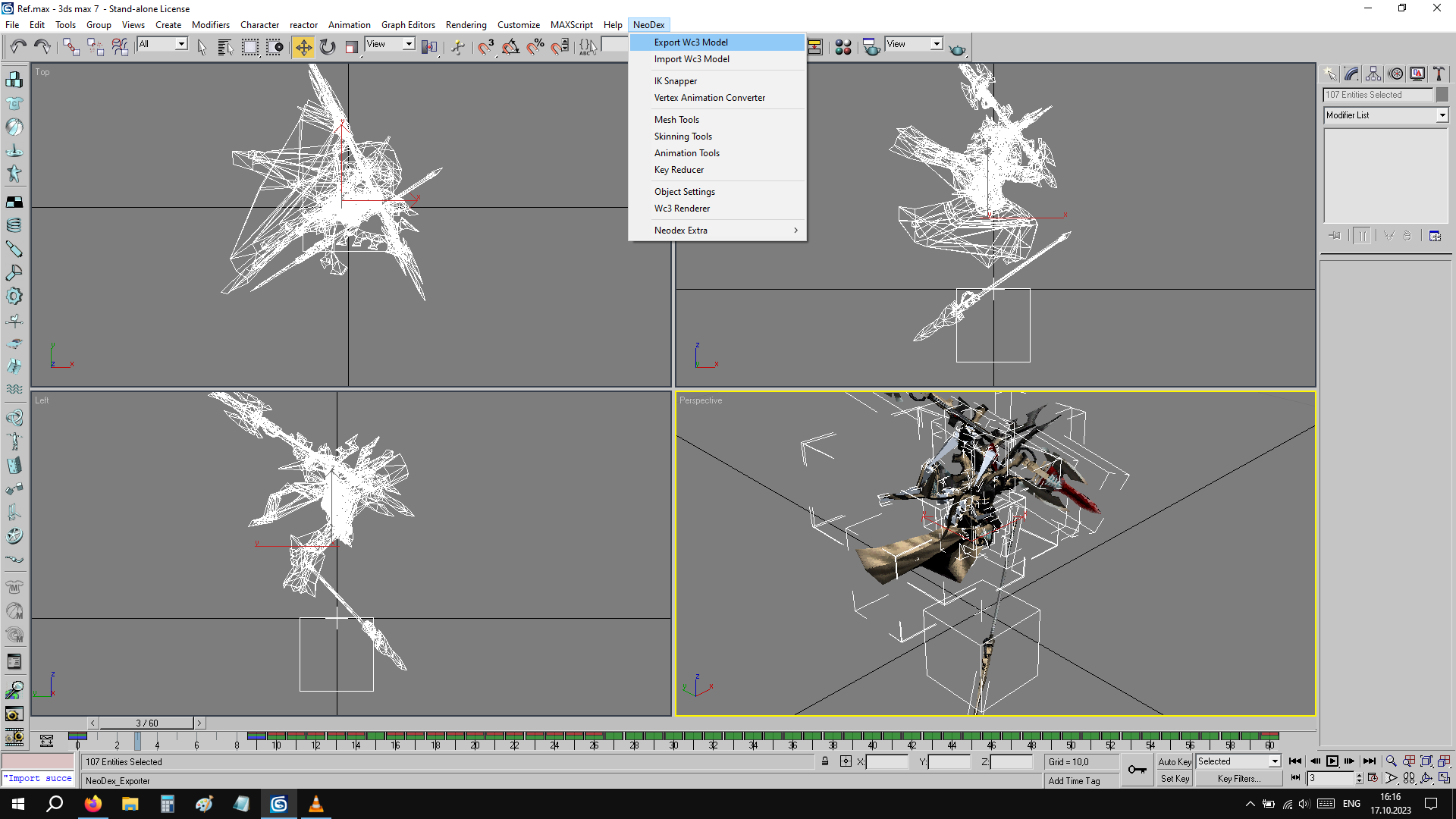Open the Select by Name tool
The image size is (1456, 819).
click(225, 47)
